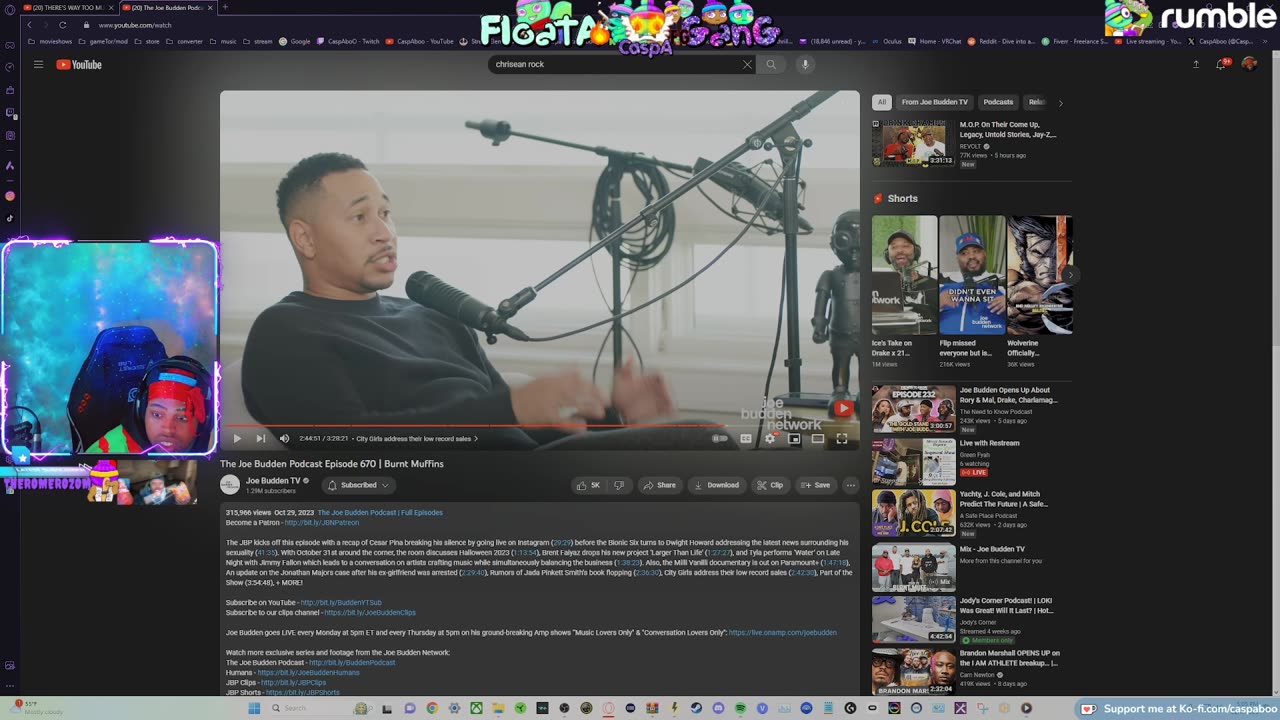The height and width of the screenshot is (720, 1280).
Task: Open the Ice's Take on Drake short
Action: coord(904,275)
